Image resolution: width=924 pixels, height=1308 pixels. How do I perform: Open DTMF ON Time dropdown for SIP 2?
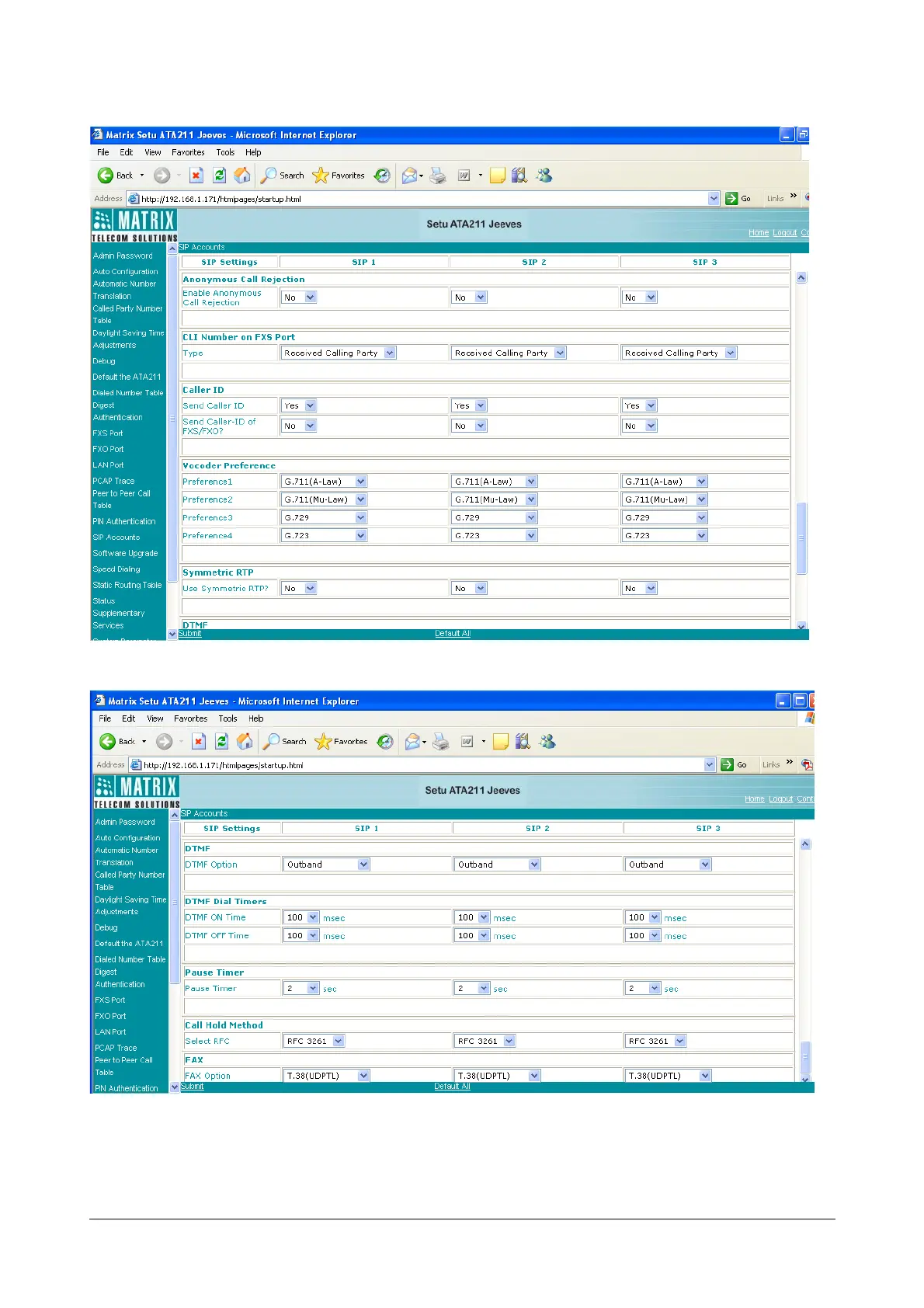coord(472,917)
